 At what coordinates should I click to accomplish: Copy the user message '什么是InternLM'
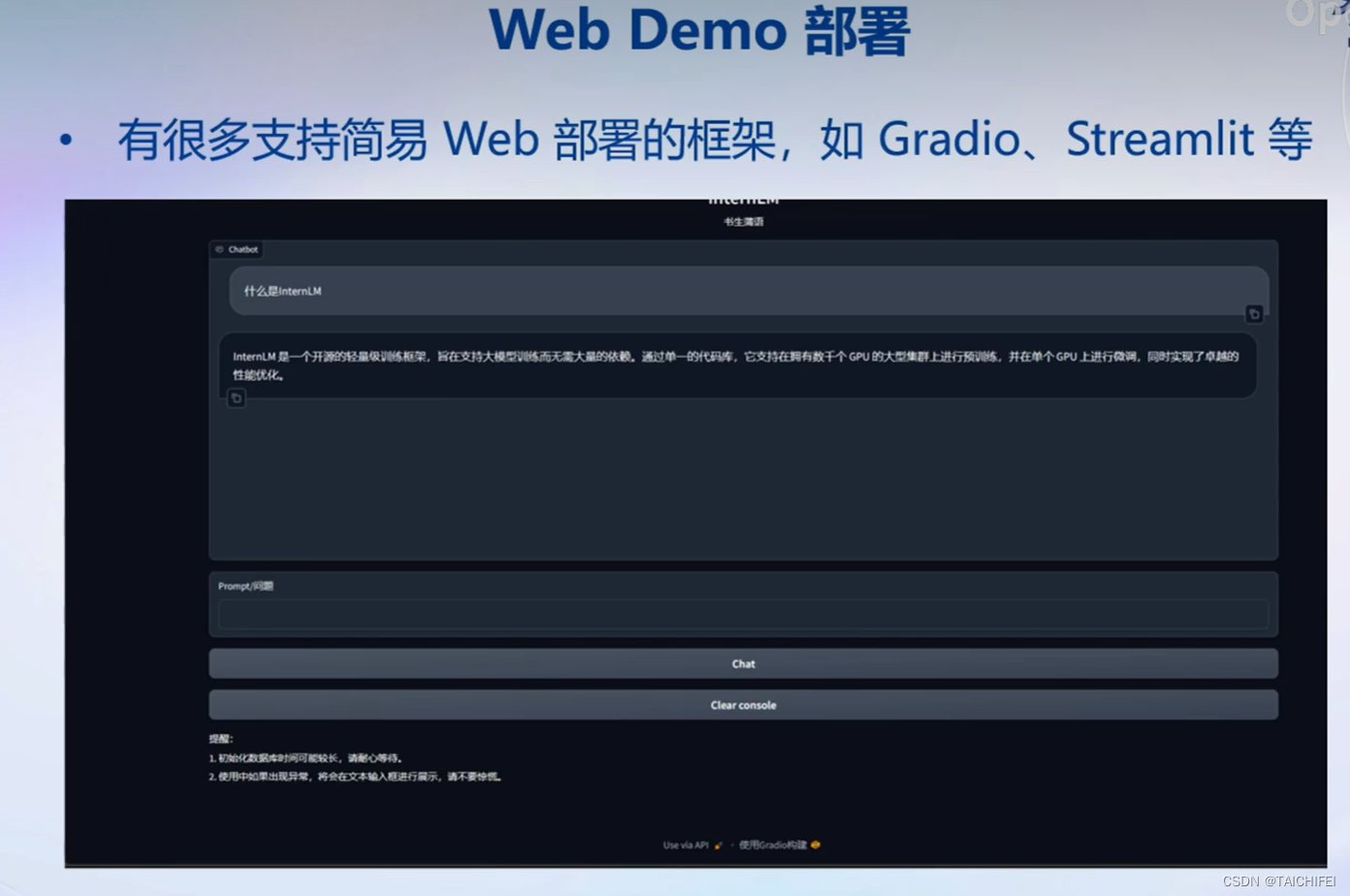pos(1254,314)
